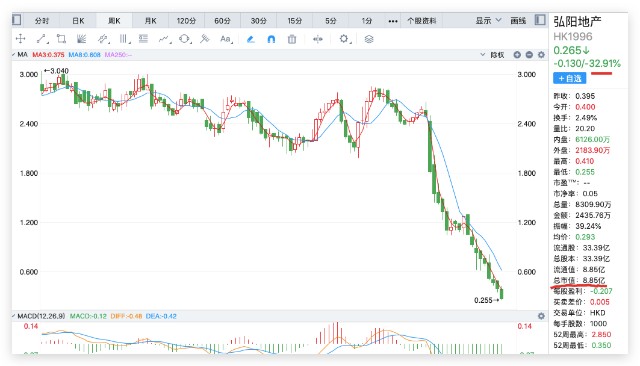Zoom in the chart with plus icon
The image size is (640, 366).
(517, 55)
